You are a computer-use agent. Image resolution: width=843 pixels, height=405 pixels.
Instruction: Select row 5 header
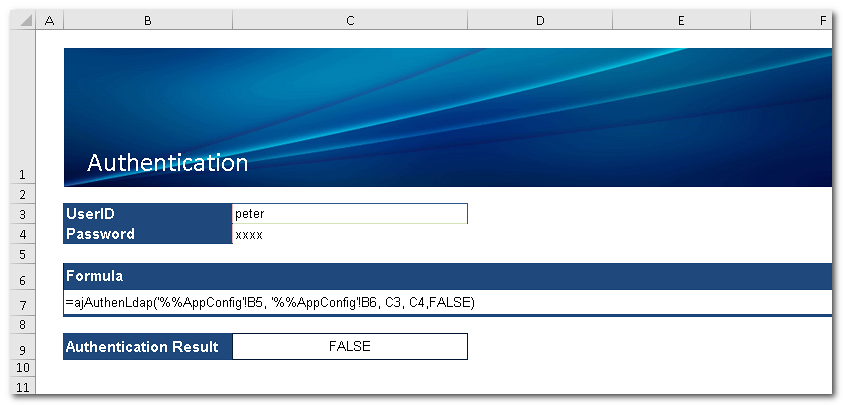click(24, 254)
